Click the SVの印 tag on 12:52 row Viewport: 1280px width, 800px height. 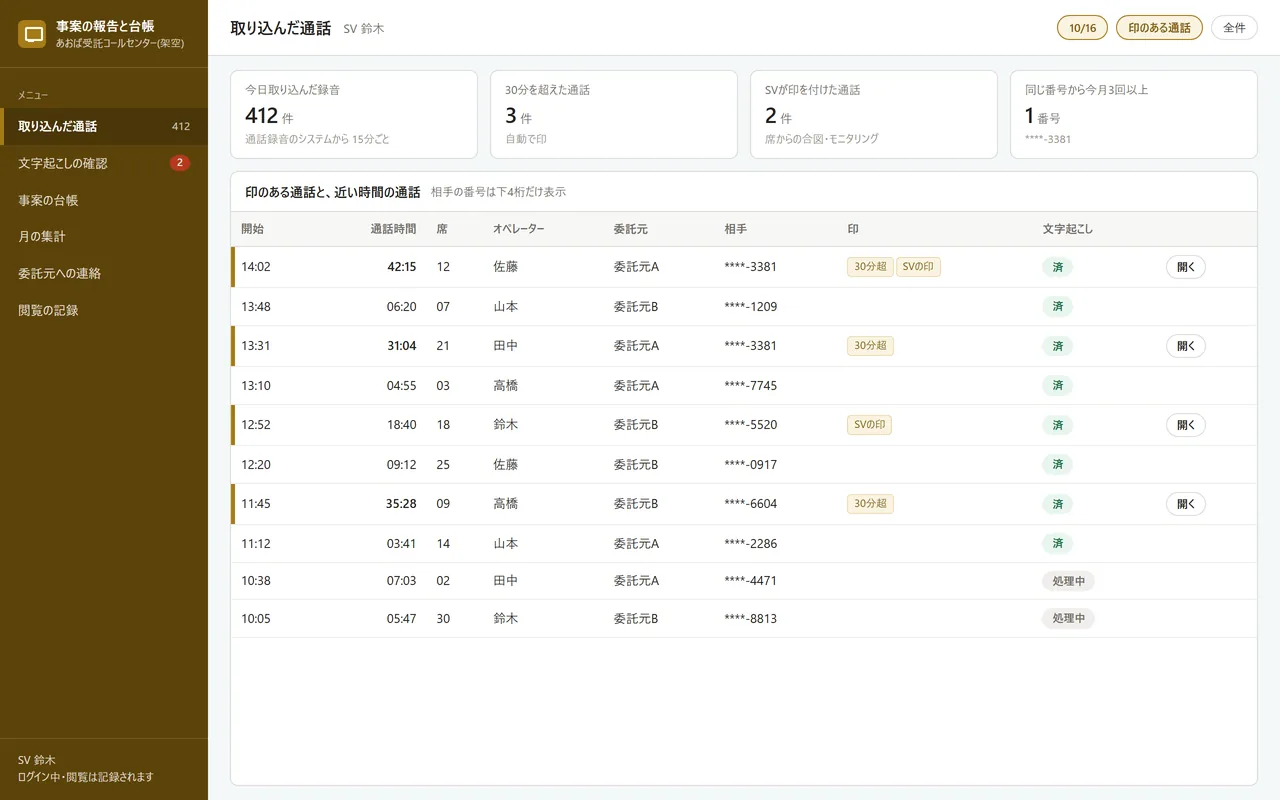pyautogui.click(x=869, y=425)
